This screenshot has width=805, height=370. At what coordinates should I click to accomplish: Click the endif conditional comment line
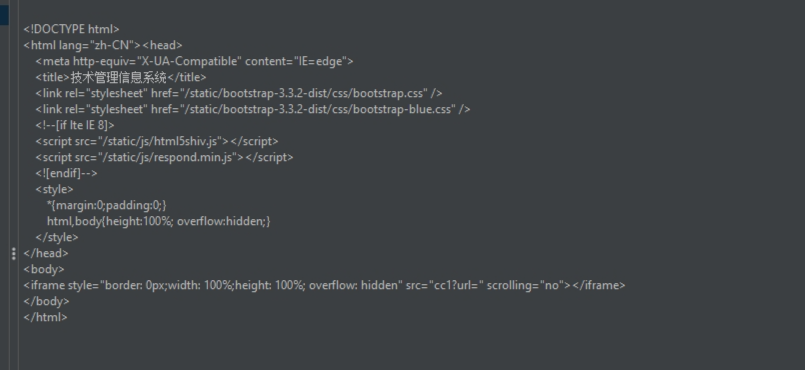click(x=66, y=173)
